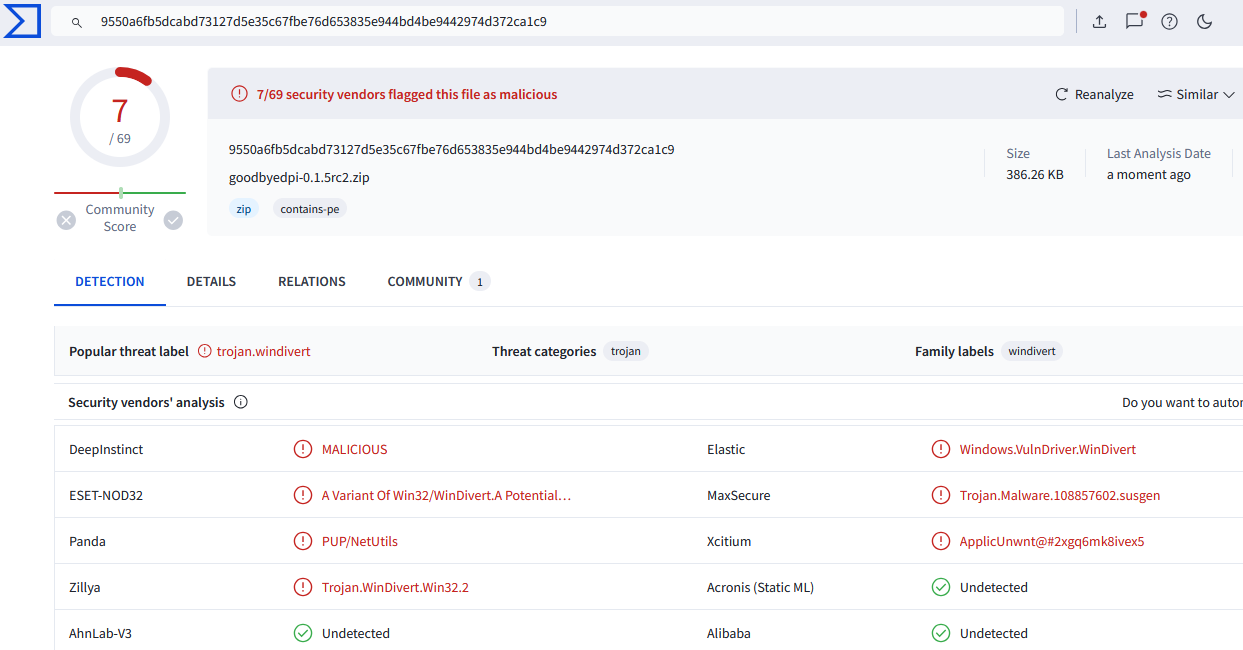Open the help question mark icon
Image resolution: width=1243 pixels, height=650 pixels.
pyautogui.click(x=1169, y=21)
